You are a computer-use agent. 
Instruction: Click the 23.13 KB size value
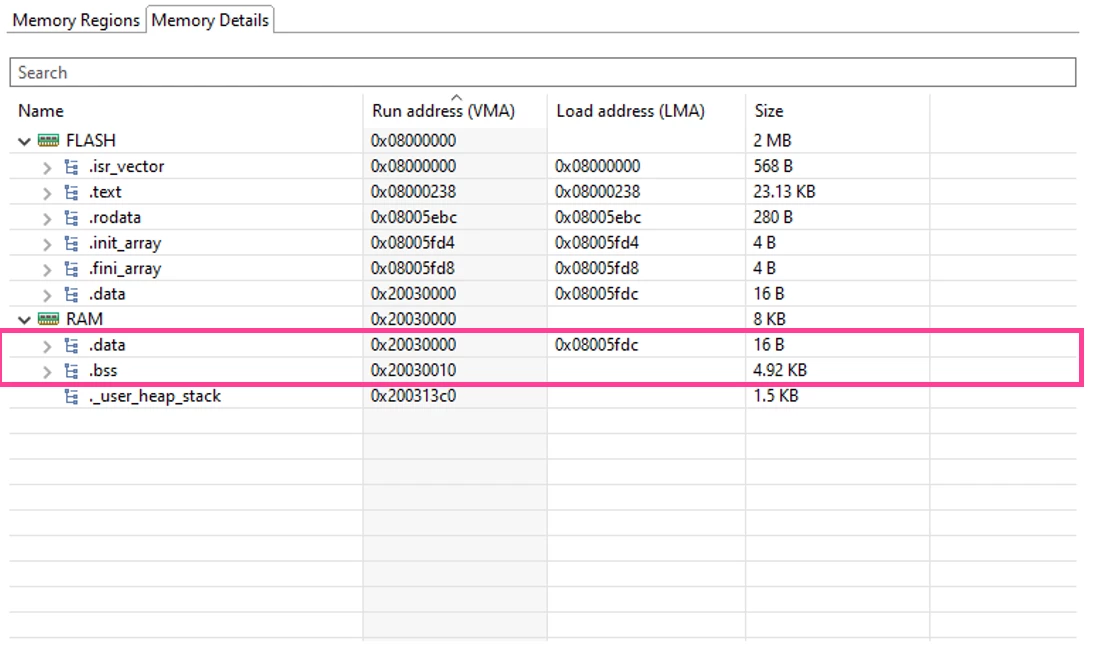(x=784, y=191)
